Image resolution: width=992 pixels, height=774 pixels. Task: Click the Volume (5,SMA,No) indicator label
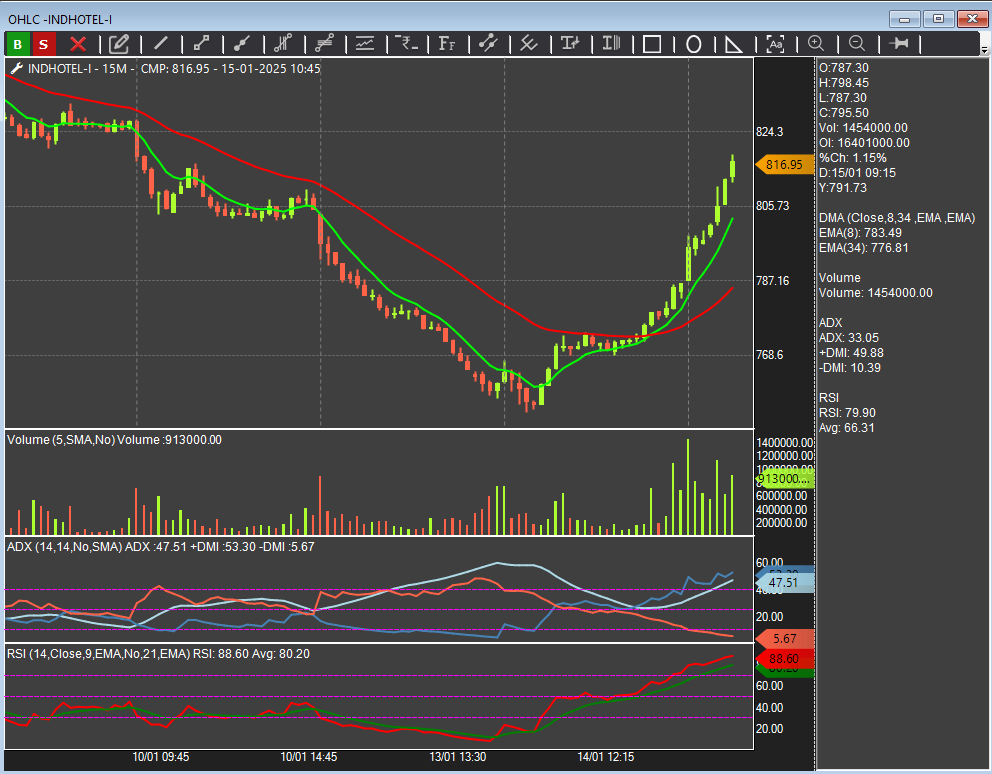coord(61,440)
